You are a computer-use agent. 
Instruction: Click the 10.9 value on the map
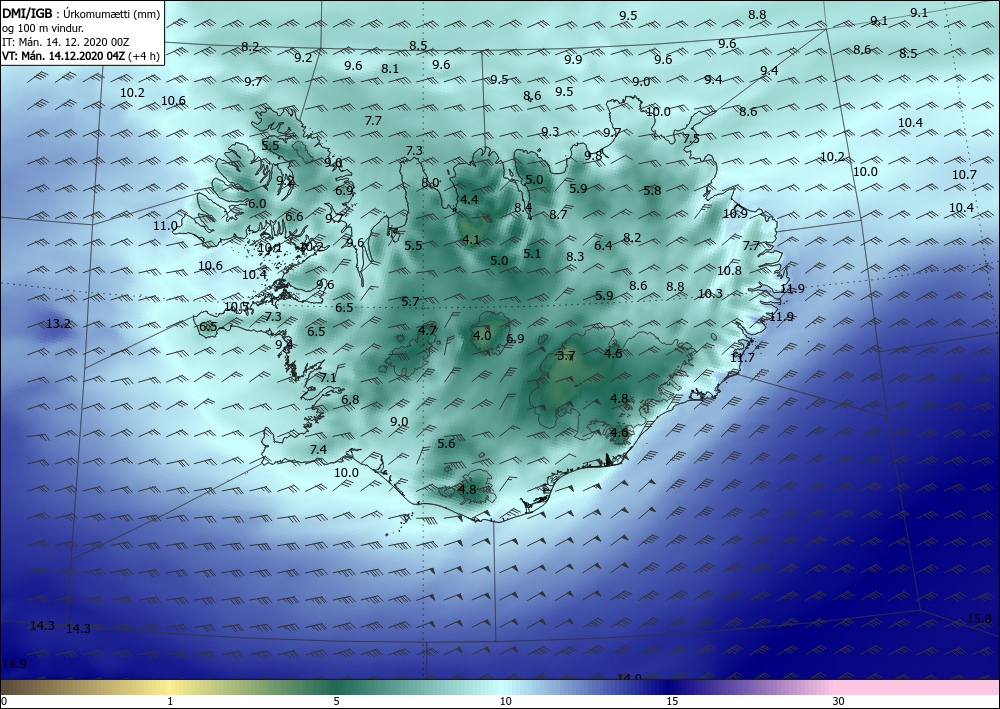click(x=735, y=214)
